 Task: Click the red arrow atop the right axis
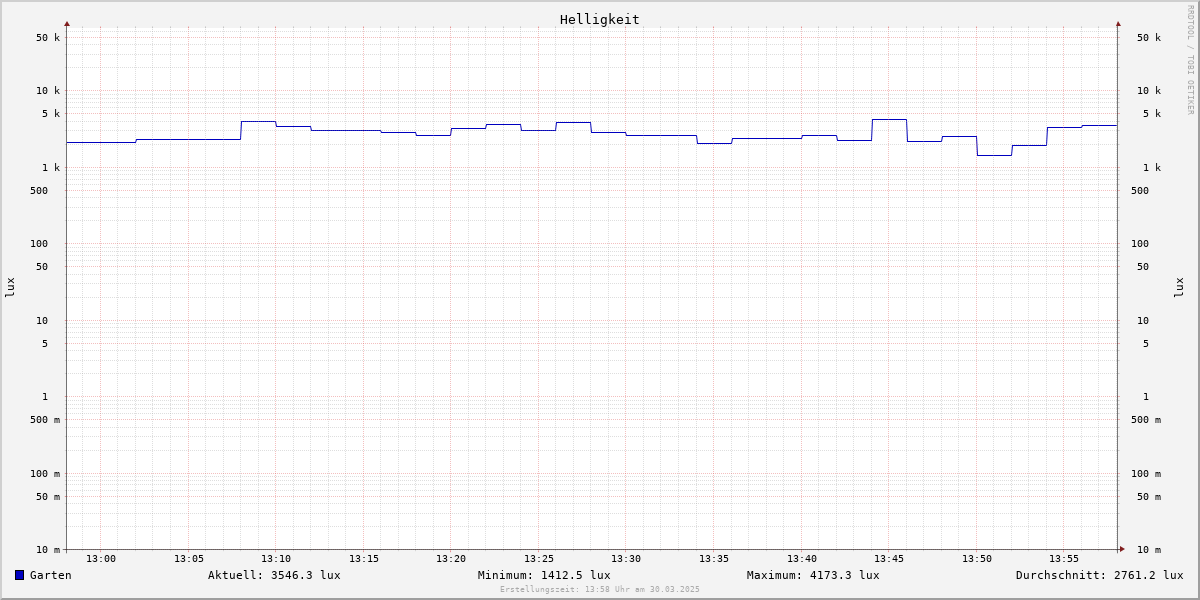(1118, 24)
